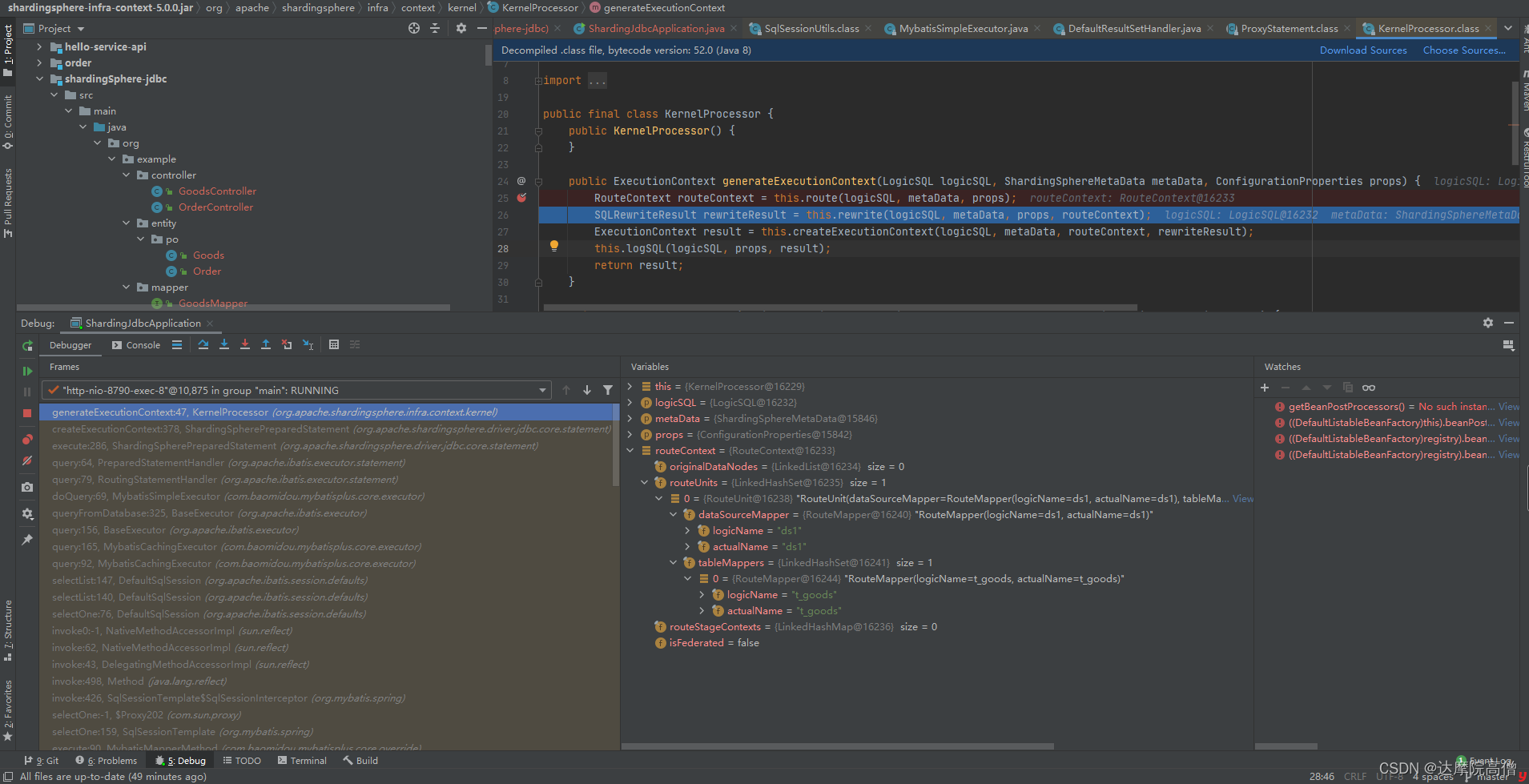Click show watches in variables glasses icon

click(1369, 388)
